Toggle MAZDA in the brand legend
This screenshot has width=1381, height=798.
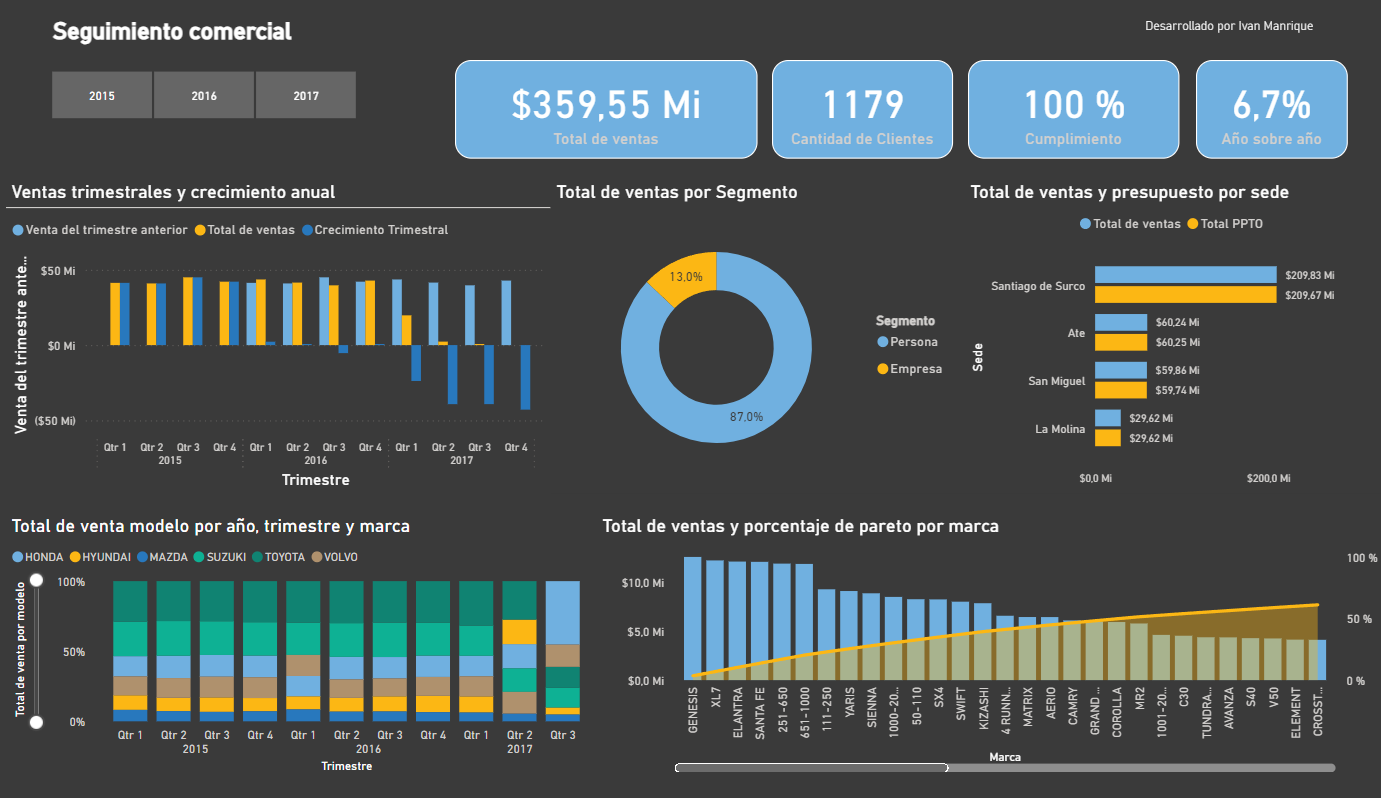pos(161,557)
